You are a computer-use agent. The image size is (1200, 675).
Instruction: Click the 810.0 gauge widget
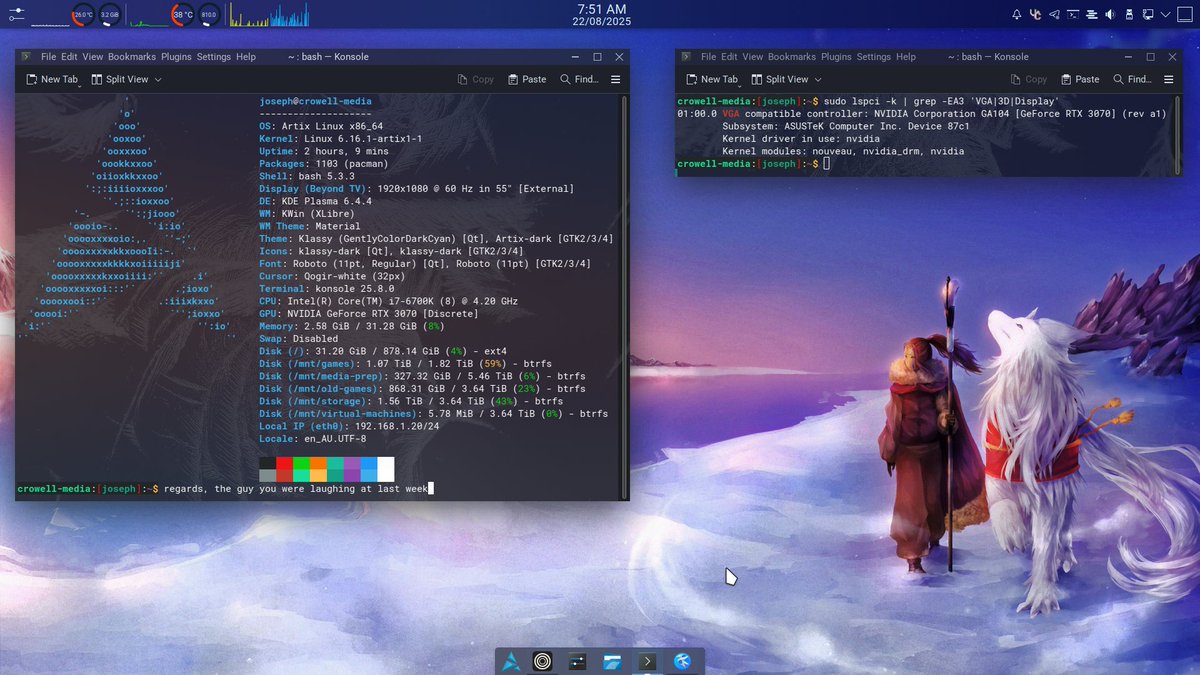pos(209,15)
